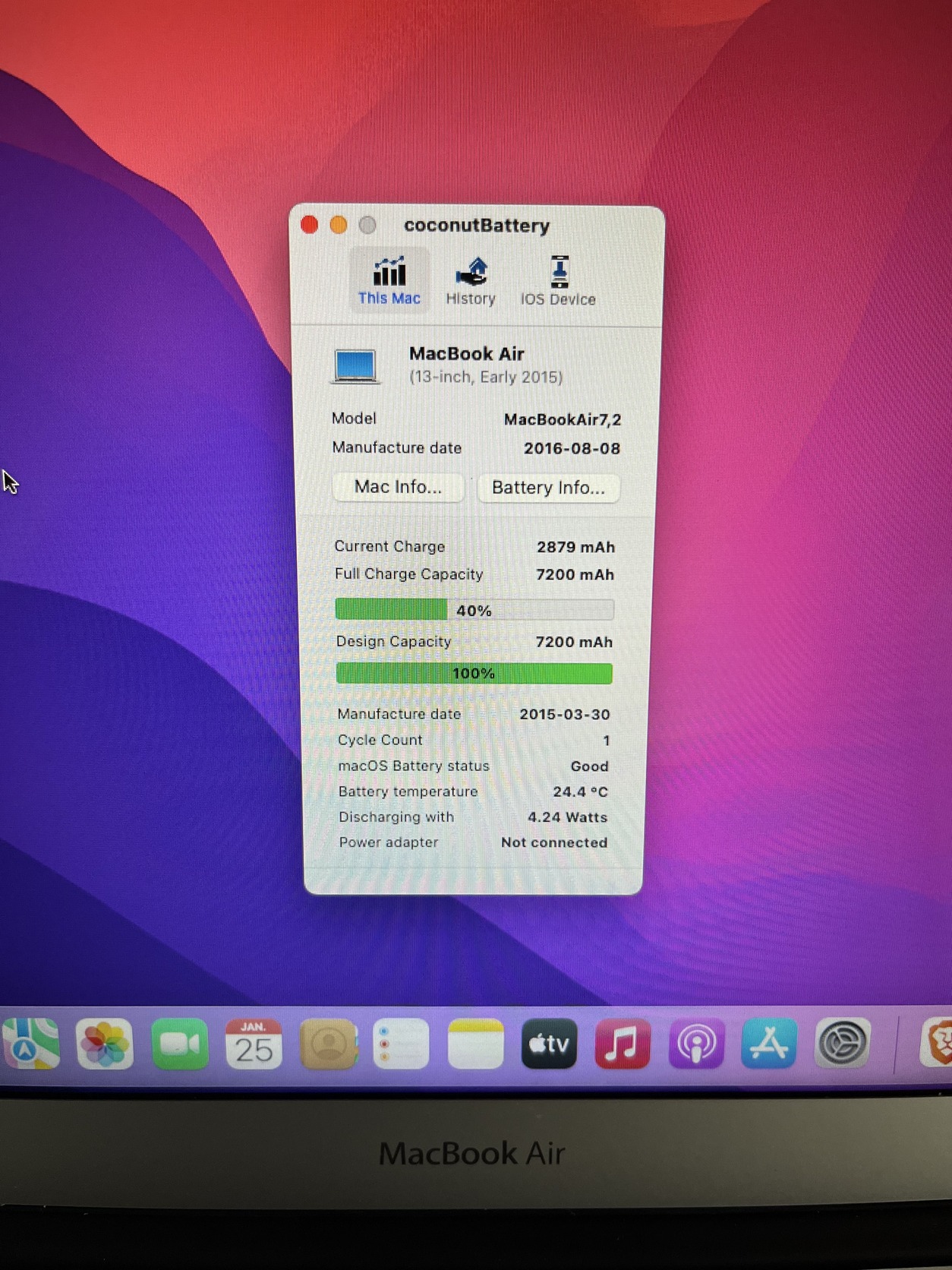Click the 100% design capacity bar
Image resolution: width=952 pixels, height=1270 pixels.
[474, 673]
